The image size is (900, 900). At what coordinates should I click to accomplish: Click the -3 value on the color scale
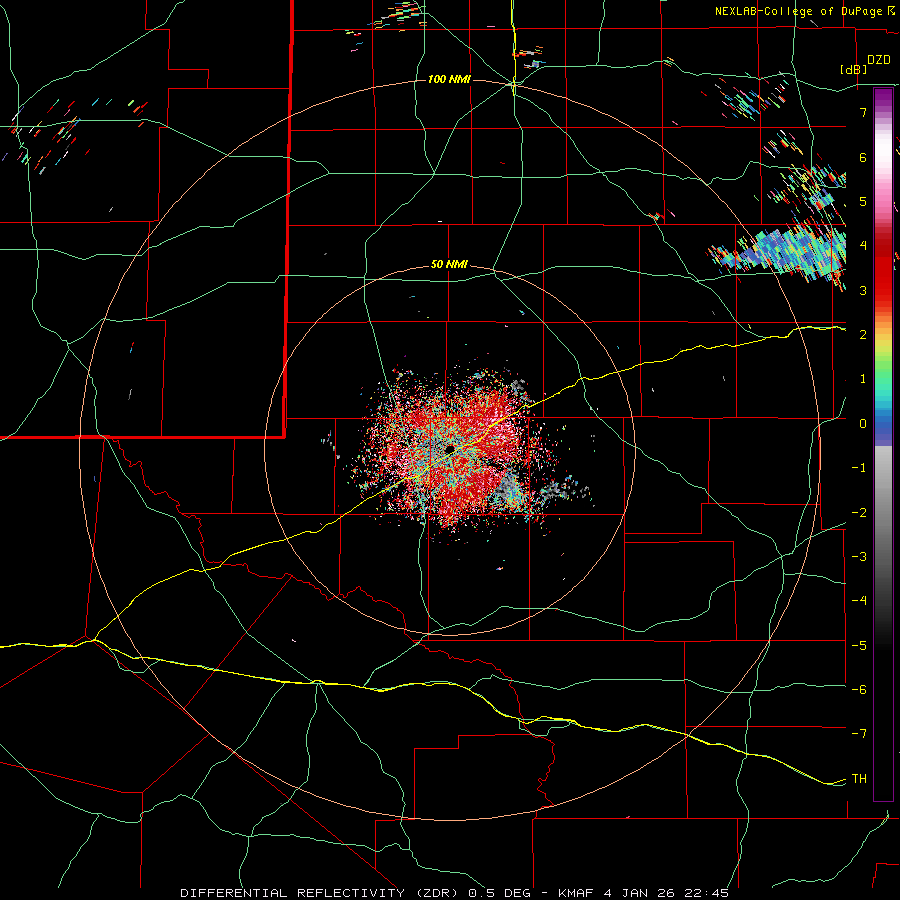click(859, 557)
